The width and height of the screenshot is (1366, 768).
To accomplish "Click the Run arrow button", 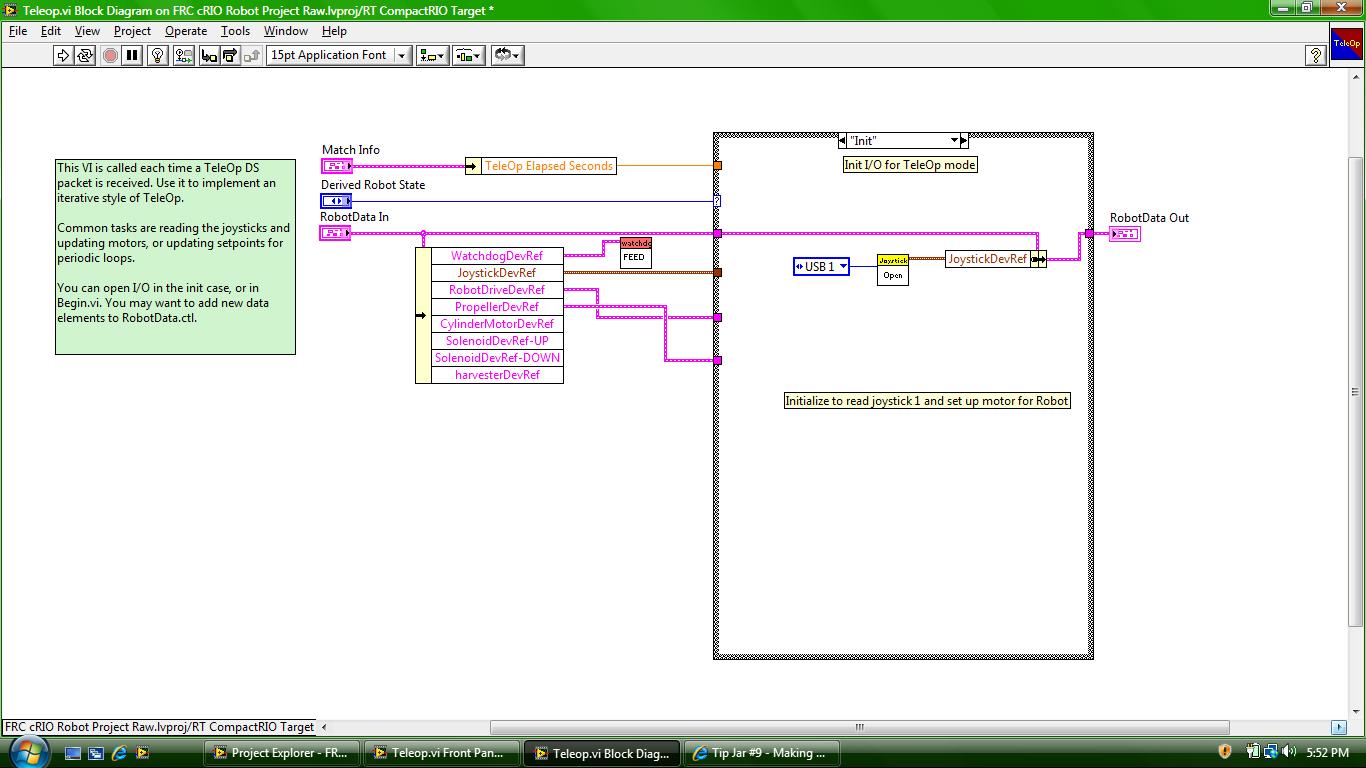I will pos(63,56).
